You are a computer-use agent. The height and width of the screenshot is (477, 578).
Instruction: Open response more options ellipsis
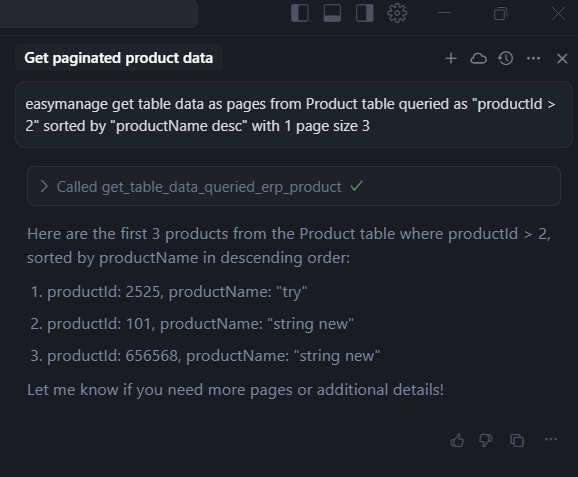(x=551, y=439)
